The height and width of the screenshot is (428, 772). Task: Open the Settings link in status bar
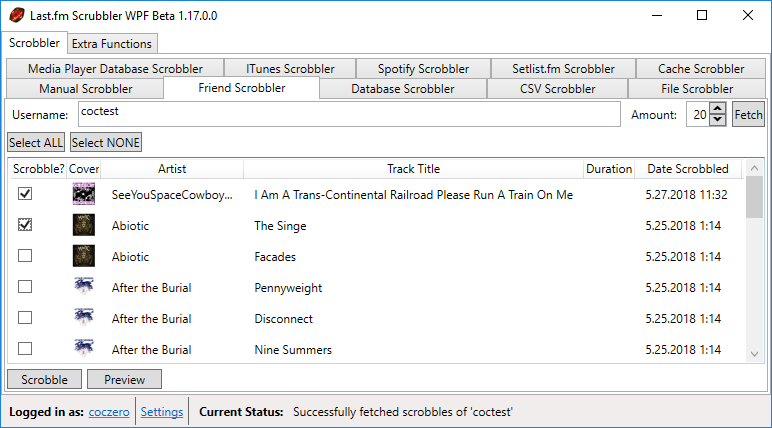(162, 412)
